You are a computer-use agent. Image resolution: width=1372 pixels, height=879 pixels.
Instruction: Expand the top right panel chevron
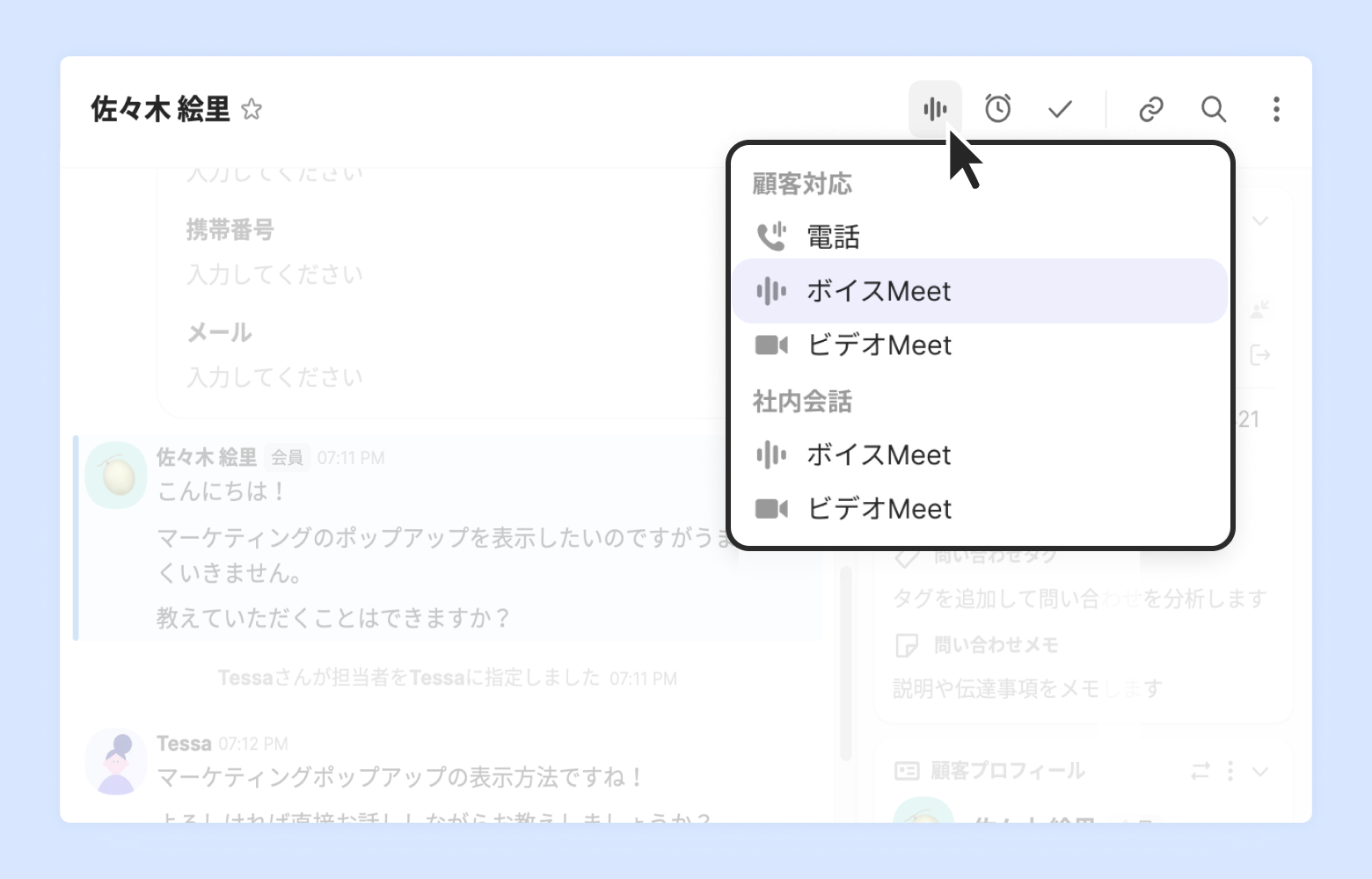pos(1260,221)
